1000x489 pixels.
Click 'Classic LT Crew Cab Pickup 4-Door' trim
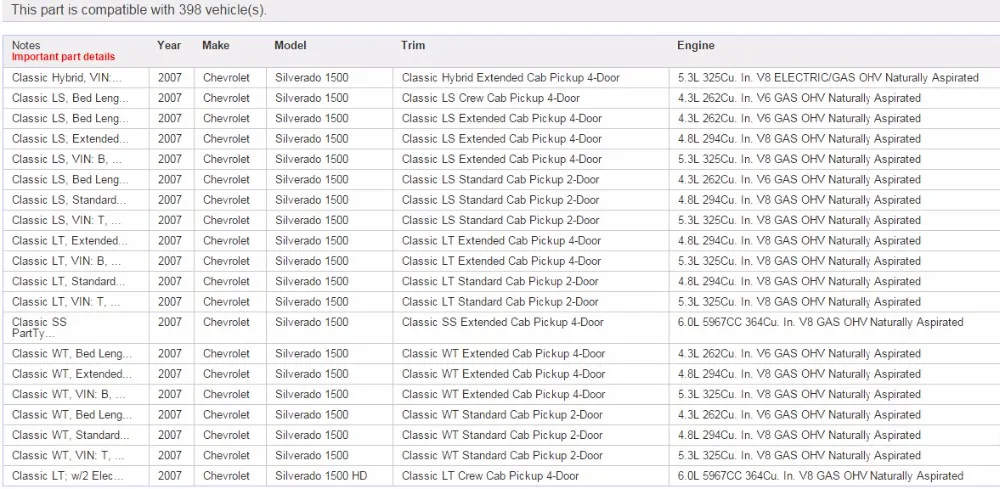[x=490, y=476]
